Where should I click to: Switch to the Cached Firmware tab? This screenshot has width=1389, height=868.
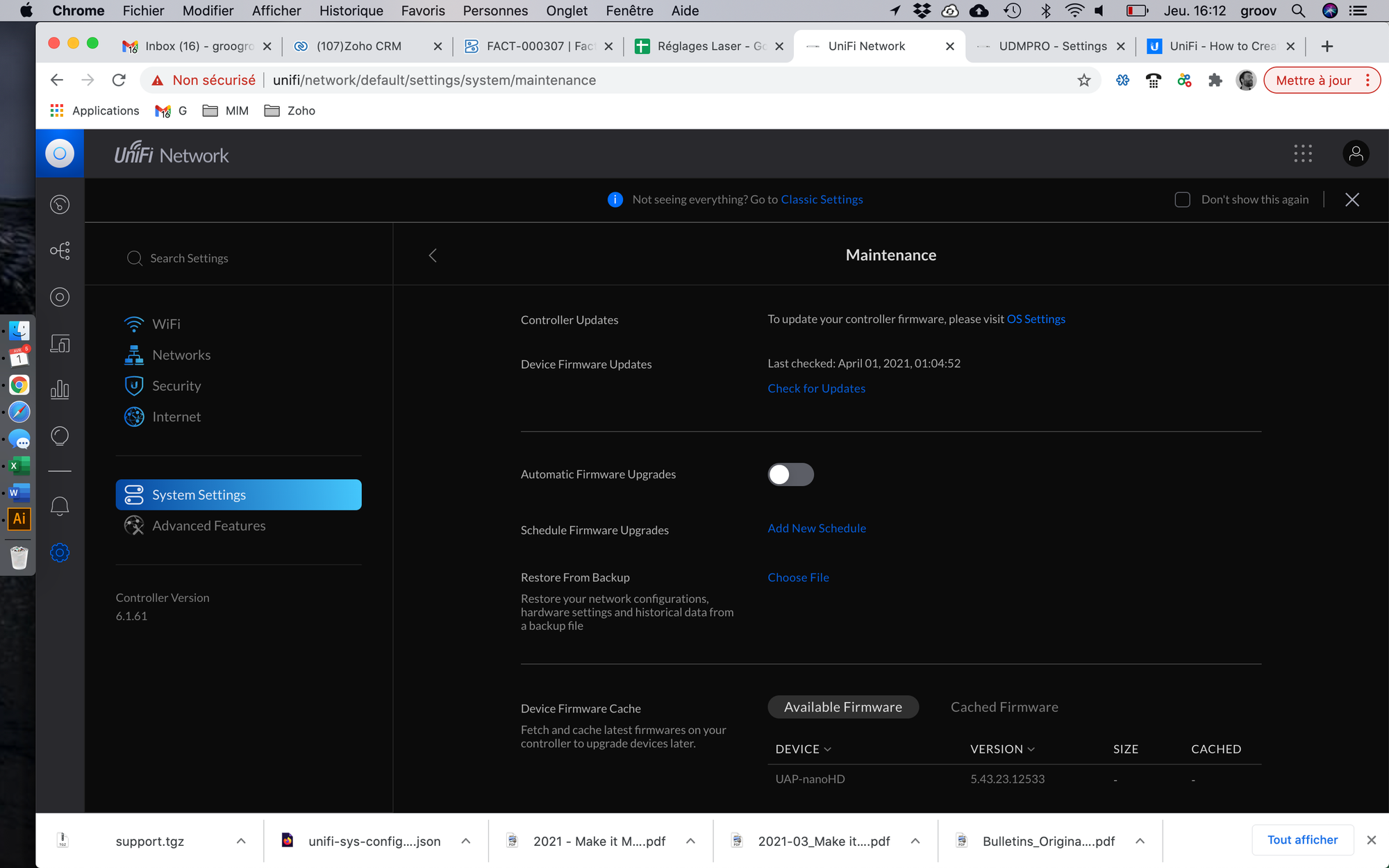(1004, 707)
